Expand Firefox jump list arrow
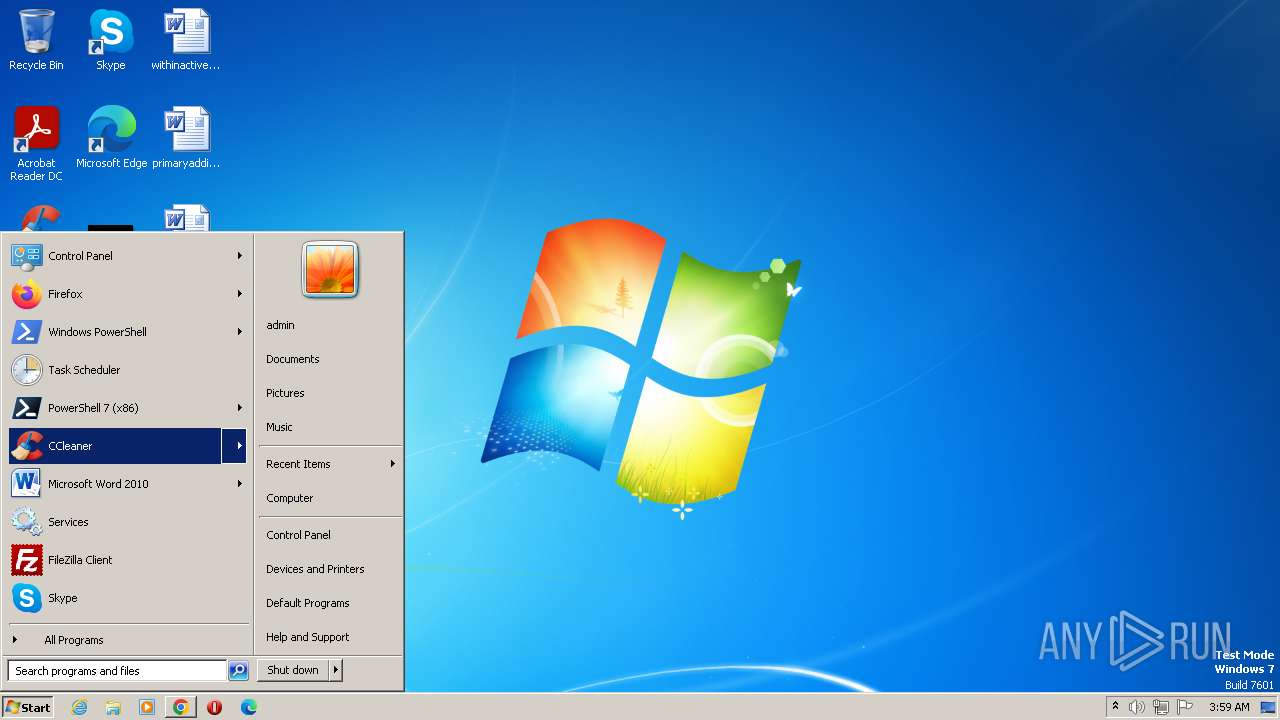Image resolution: width=1280 pixels, height=720 pixels. [239, 294]
